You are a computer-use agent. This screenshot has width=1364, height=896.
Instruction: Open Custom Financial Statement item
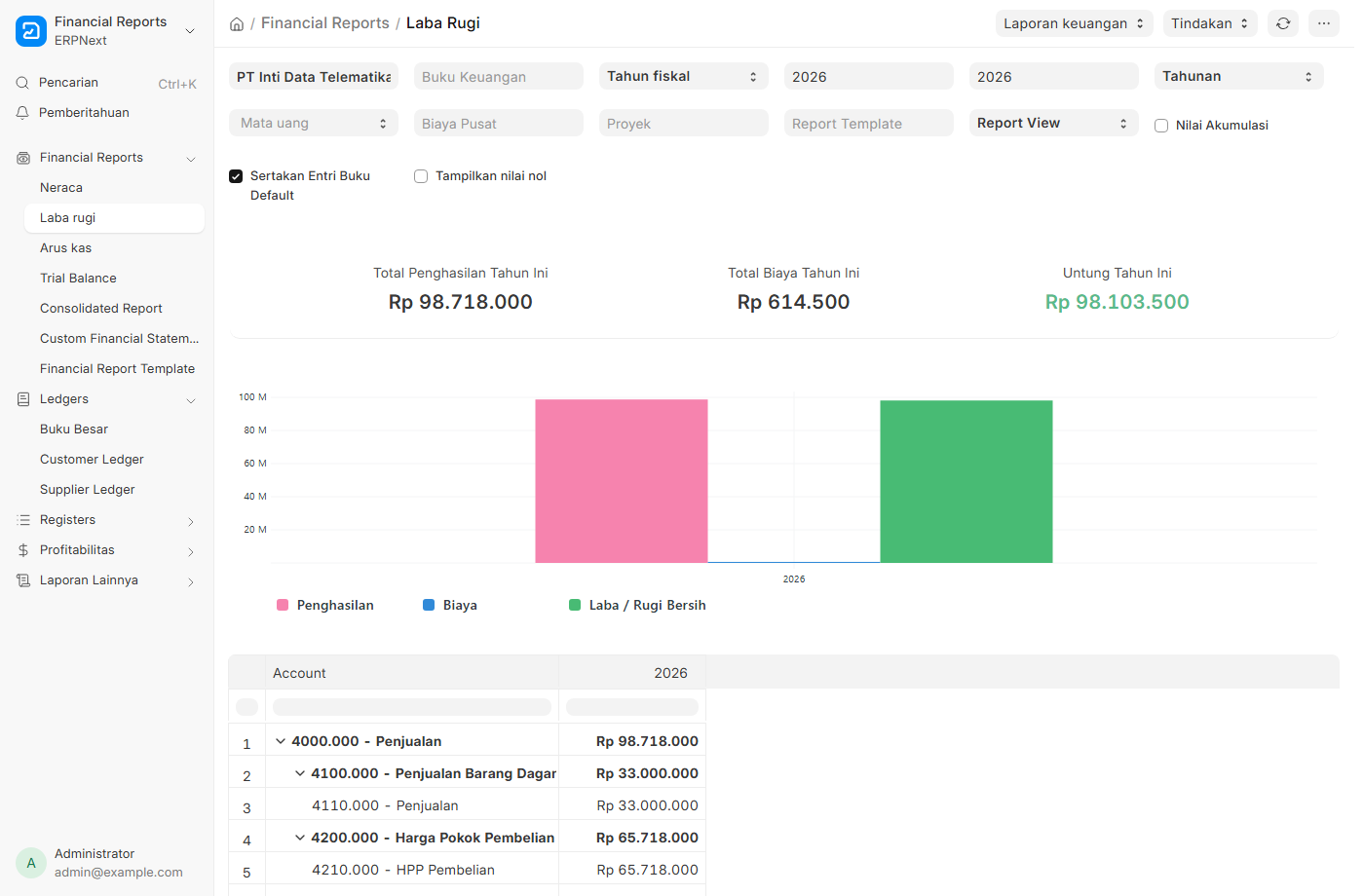coord(114,339)
